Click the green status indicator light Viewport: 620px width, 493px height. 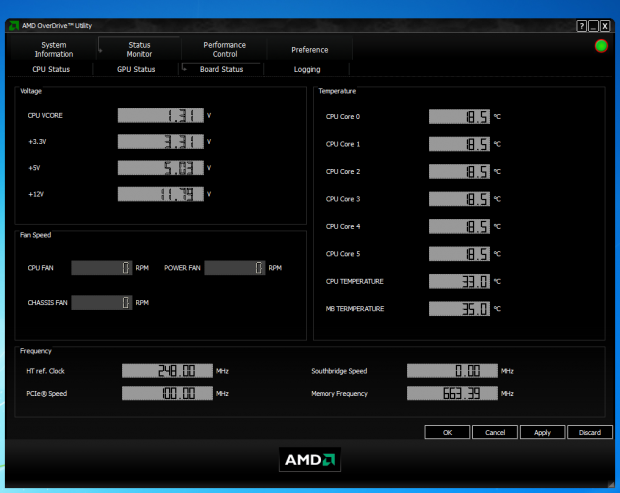coord(601,46)
